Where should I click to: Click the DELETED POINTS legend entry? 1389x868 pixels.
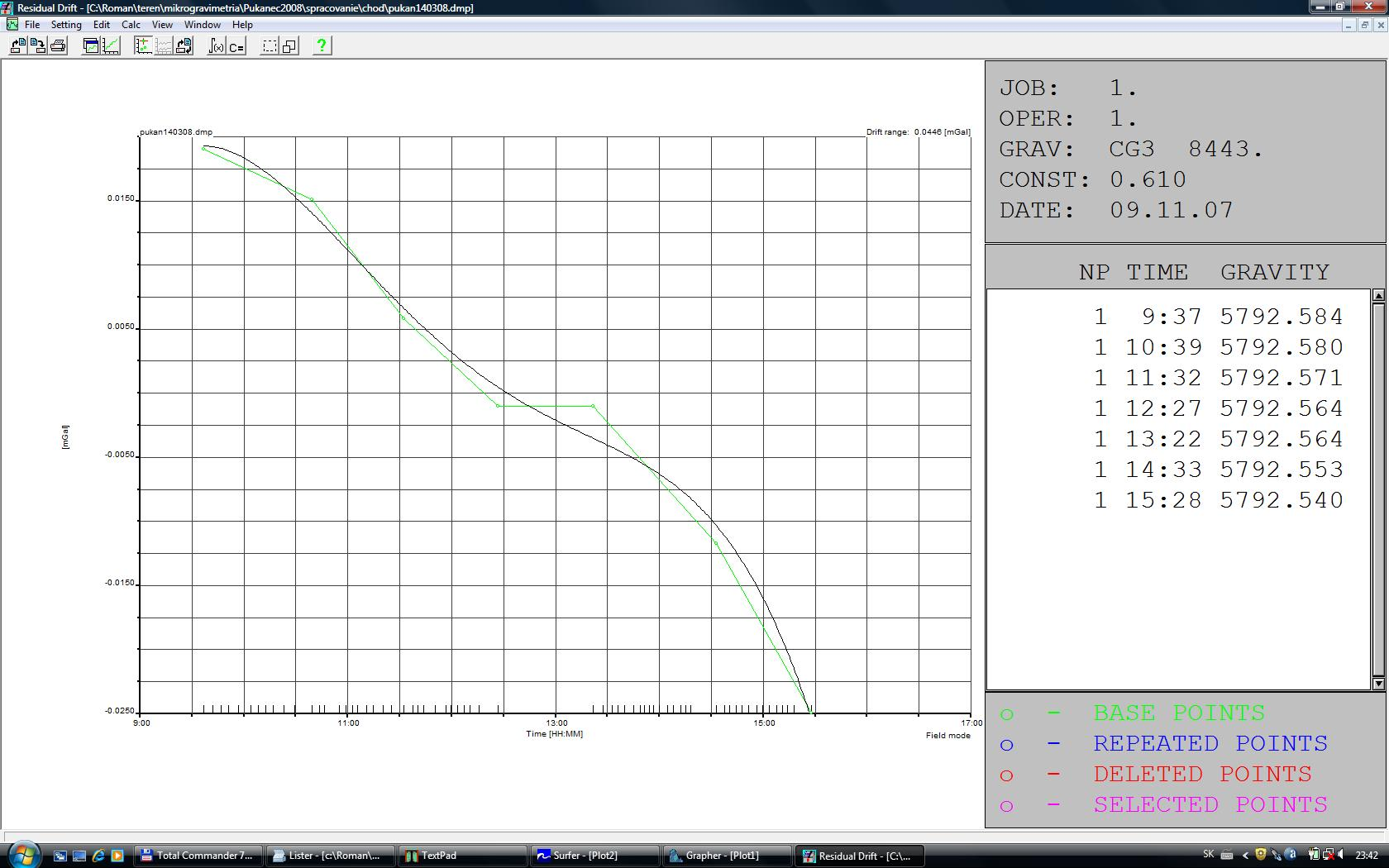1155,774
